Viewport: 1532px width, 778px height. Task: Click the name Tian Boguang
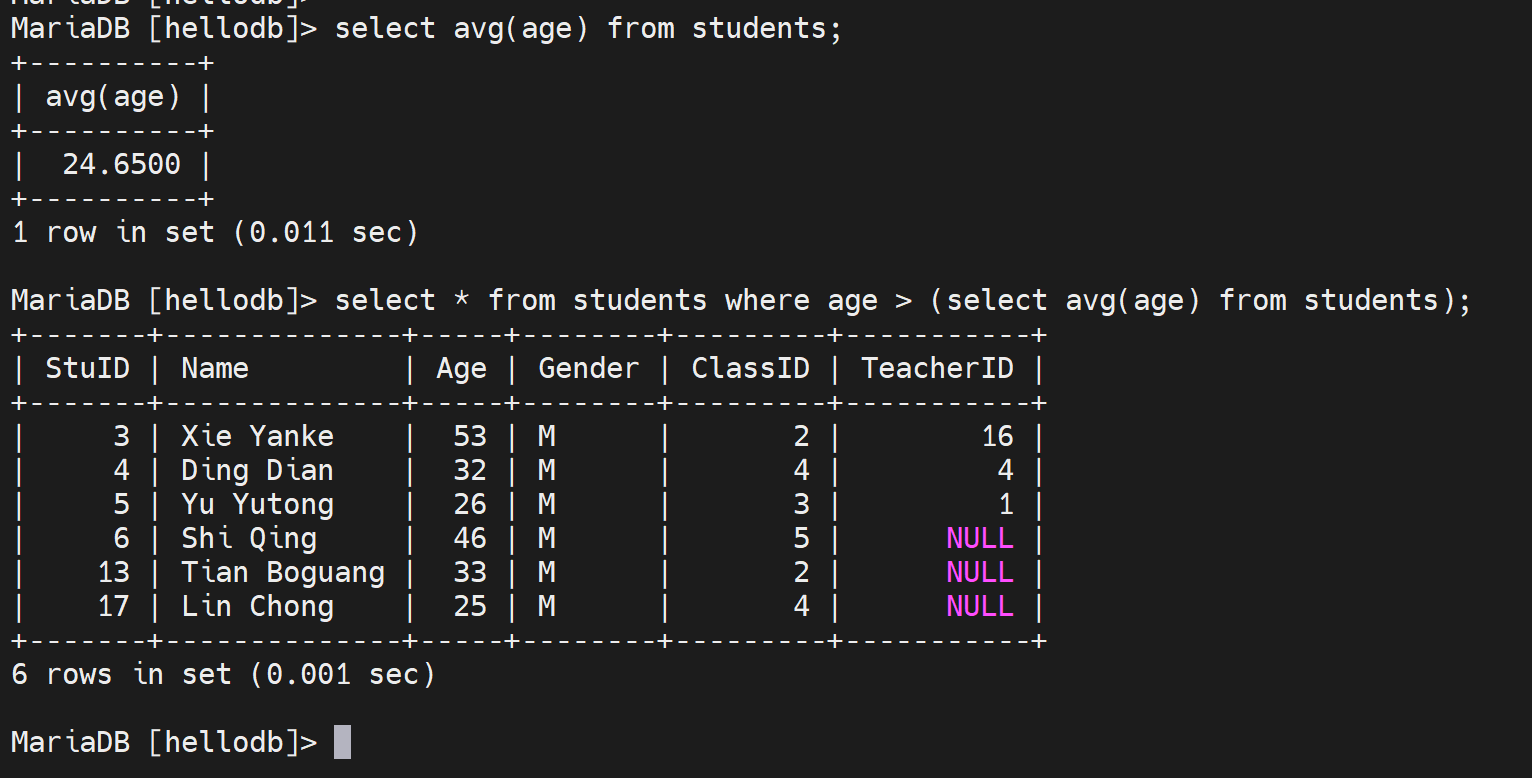[x=283, y=572]
